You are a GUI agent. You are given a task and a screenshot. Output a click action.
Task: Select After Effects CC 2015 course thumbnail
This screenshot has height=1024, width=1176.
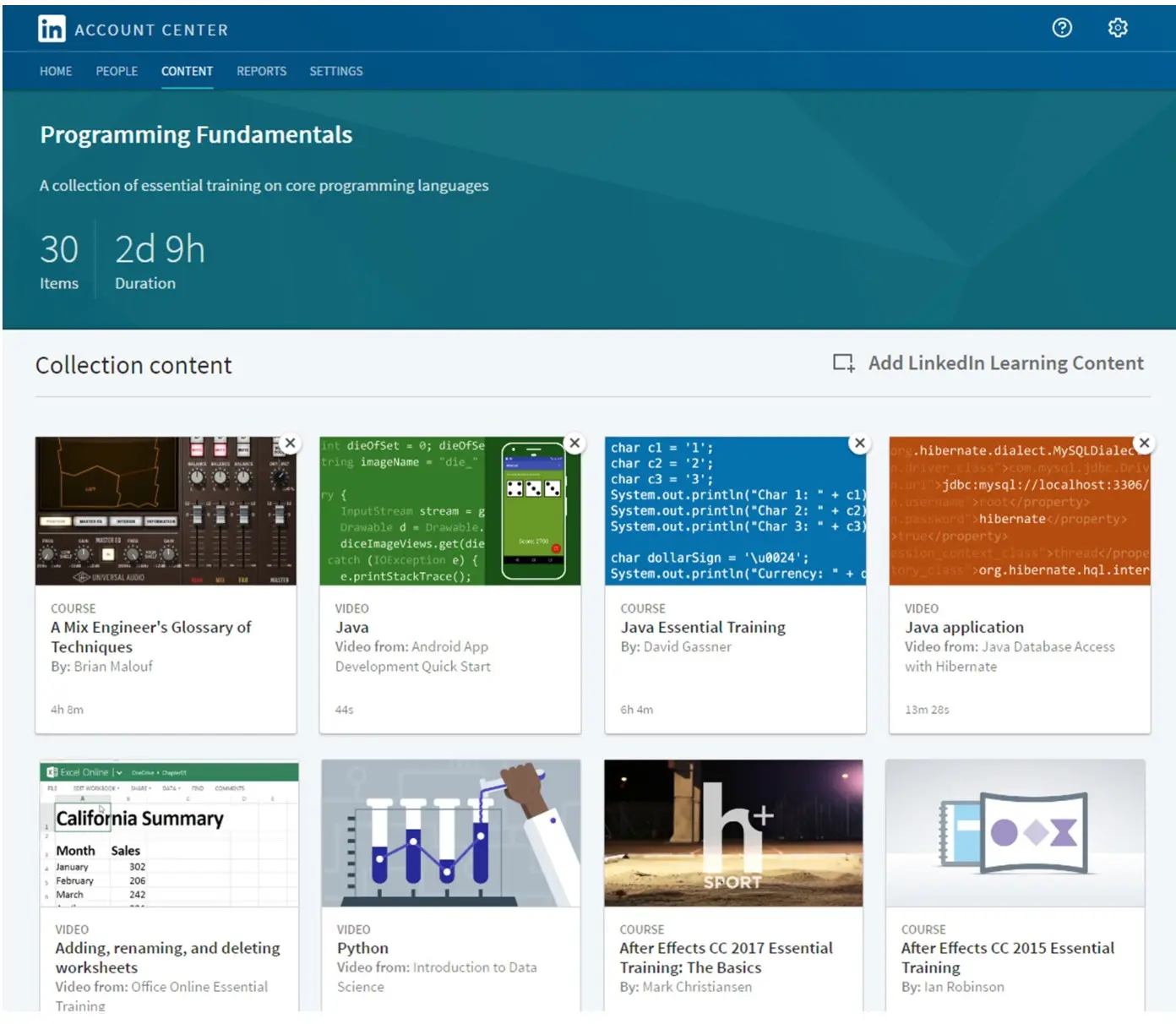tap(1015, 833)
